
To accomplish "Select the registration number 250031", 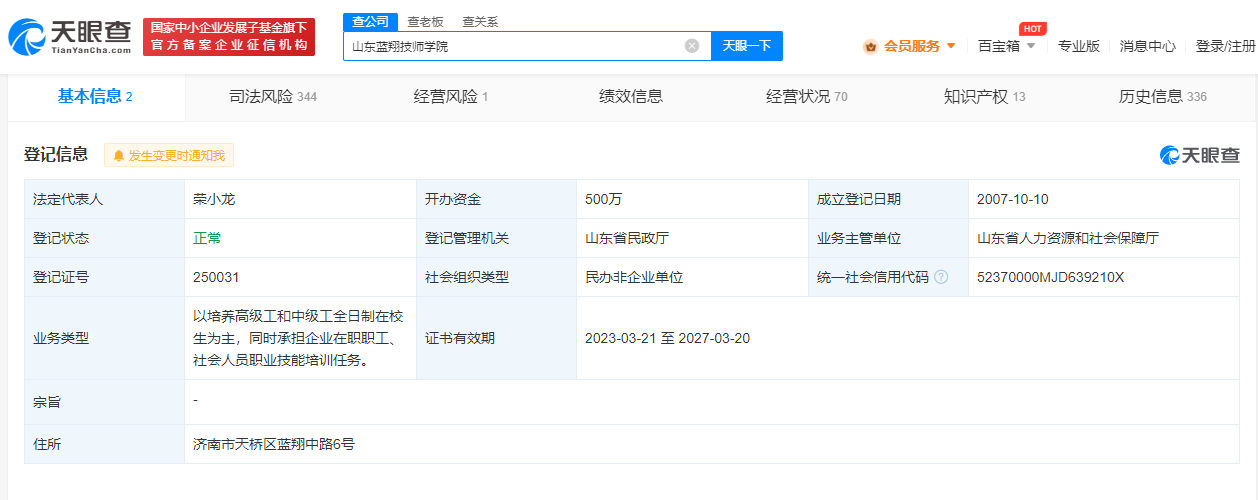I will 216,277.
